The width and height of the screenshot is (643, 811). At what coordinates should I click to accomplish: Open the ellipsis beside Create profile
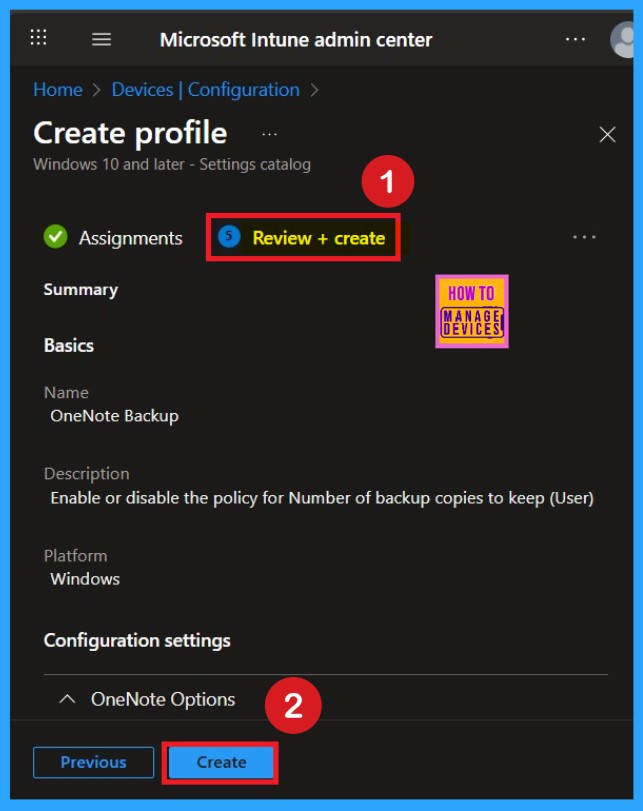pyautogui.click(x=270, y=134)
